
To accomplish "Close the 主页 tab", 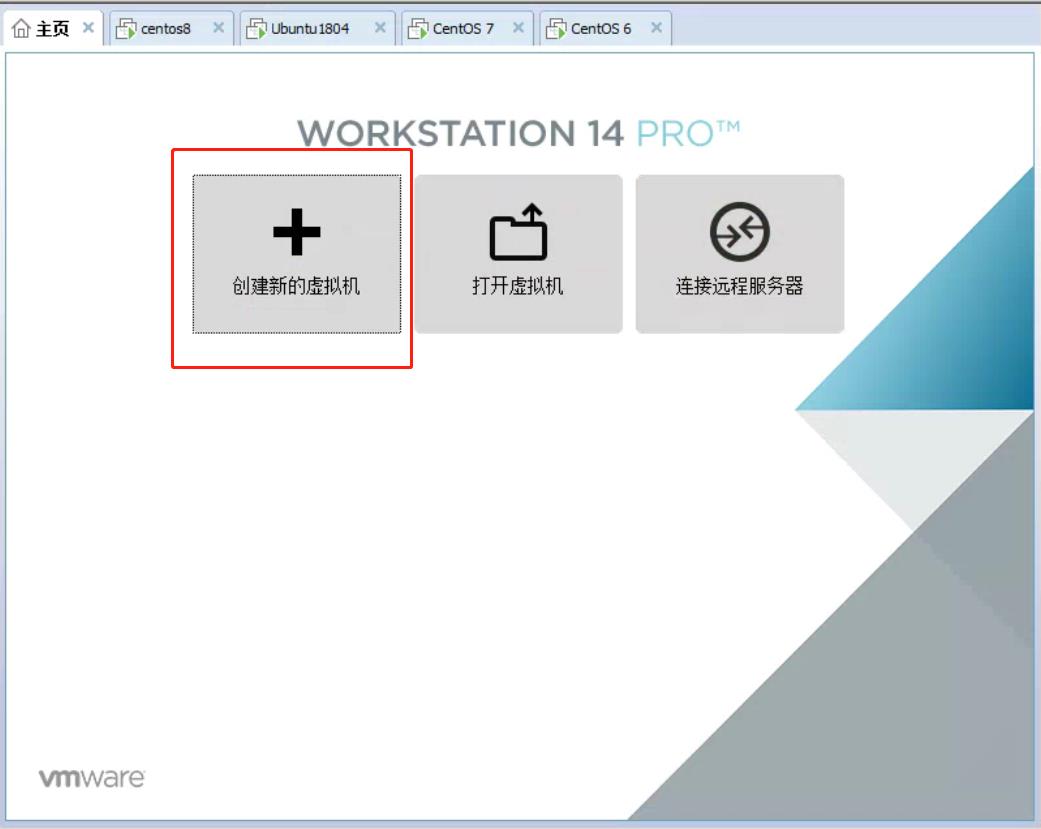I will point(88,28).
